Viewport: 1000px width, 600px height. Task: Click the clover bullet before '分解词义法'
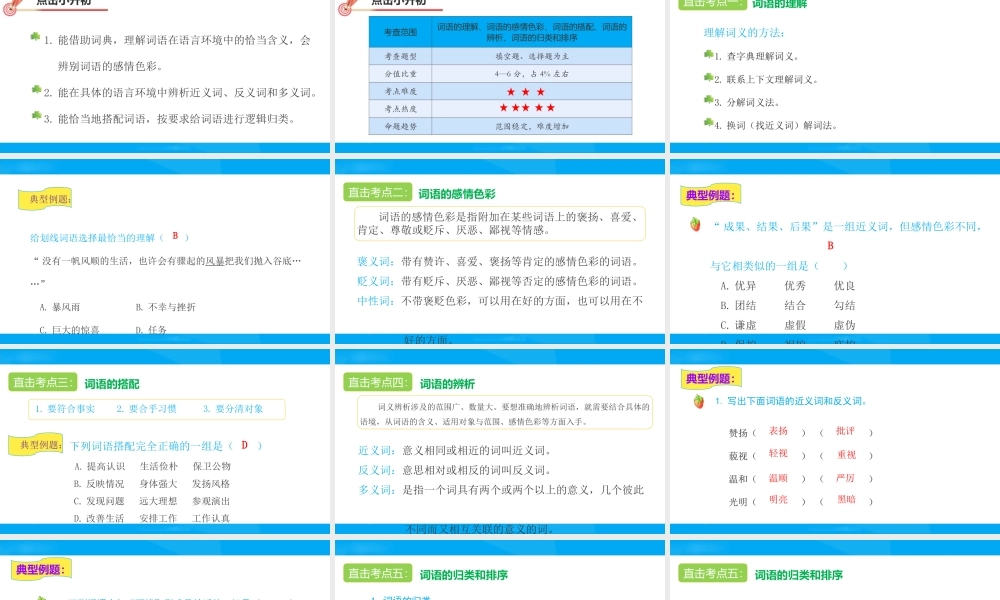(708, 100)
